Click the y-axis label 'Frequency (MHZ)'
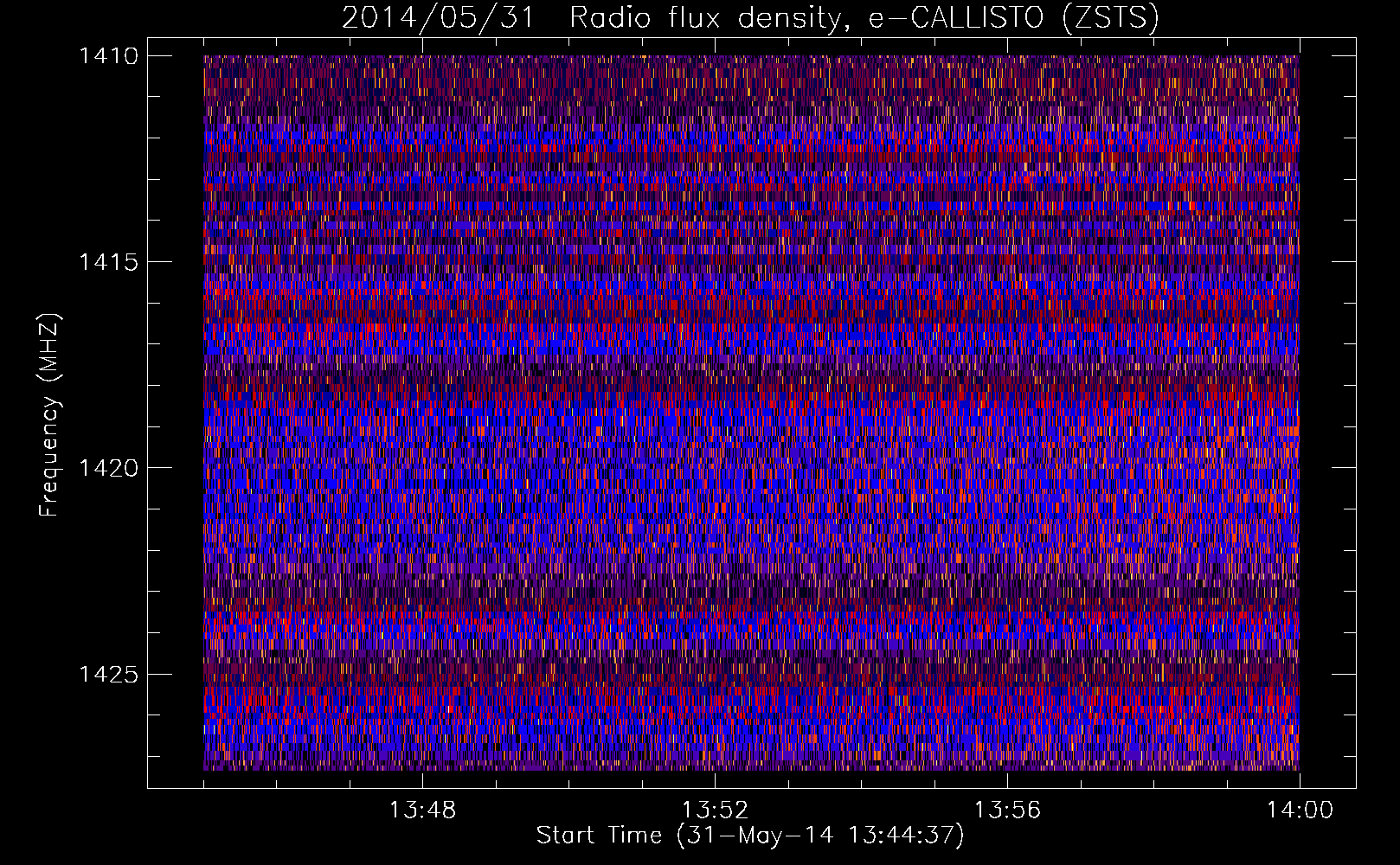This screenshot has height=865, width=1400. (x=49, y=414)
